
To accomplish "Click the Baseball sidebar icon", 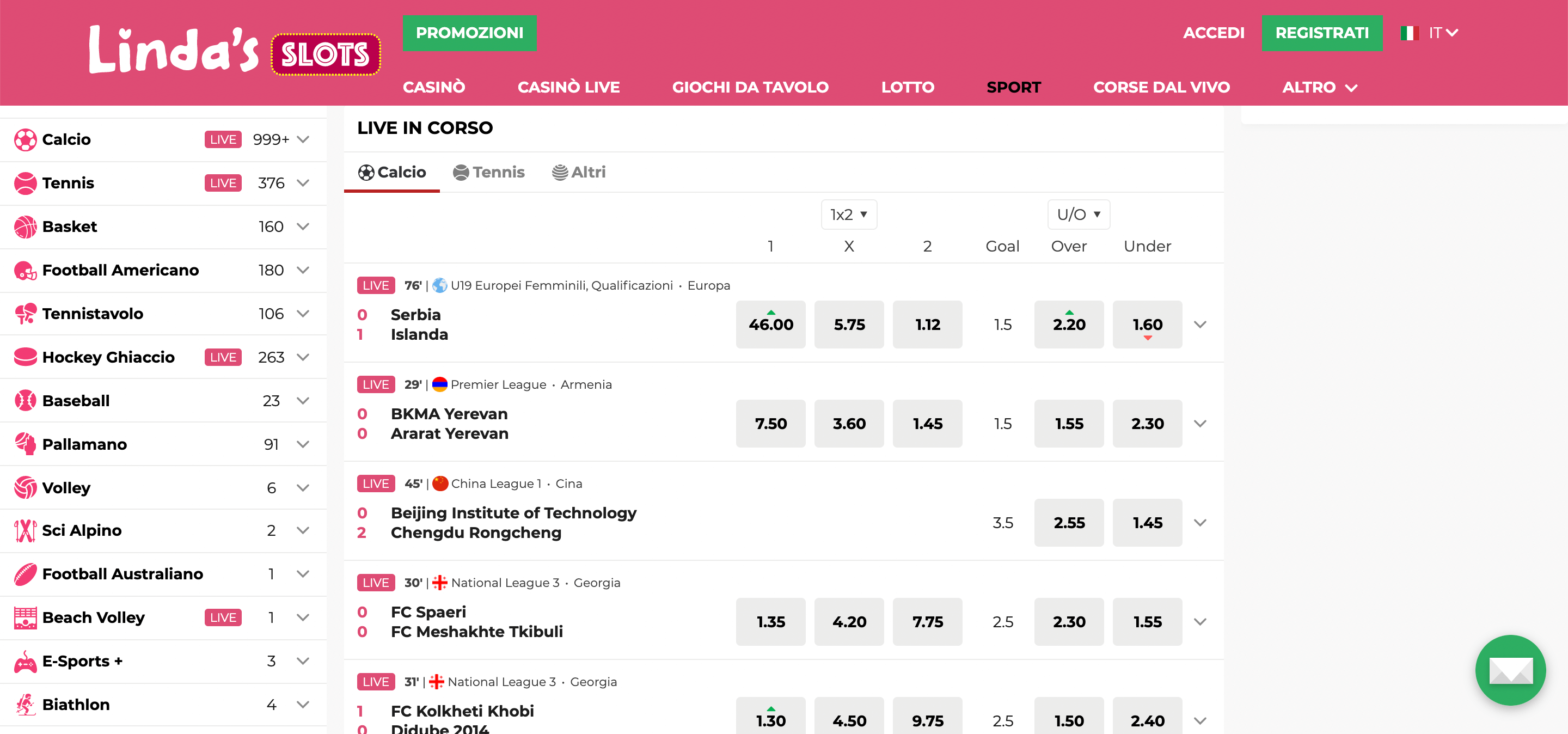I will [x=25, y=401].
